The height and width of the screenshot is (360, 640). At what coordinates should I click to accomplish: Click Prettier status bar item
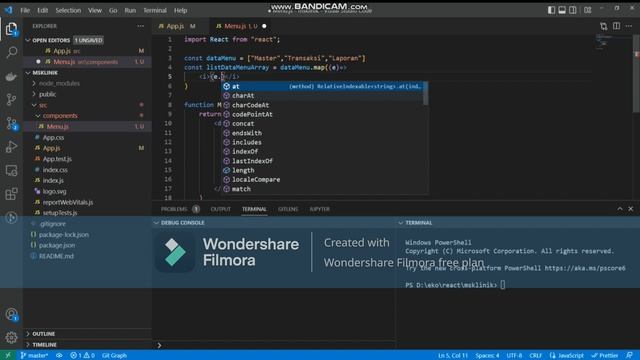click(605, 355)
